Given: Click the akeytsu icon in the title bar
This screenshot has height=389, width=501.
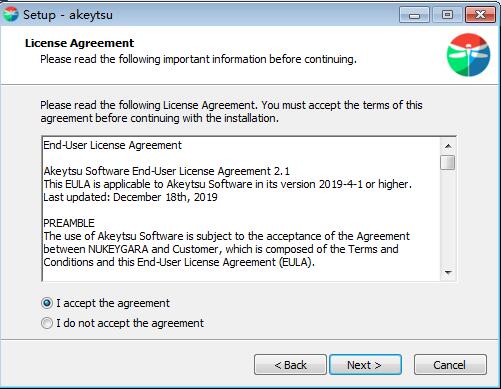Looking at the screenshot, I should point(10,14).
